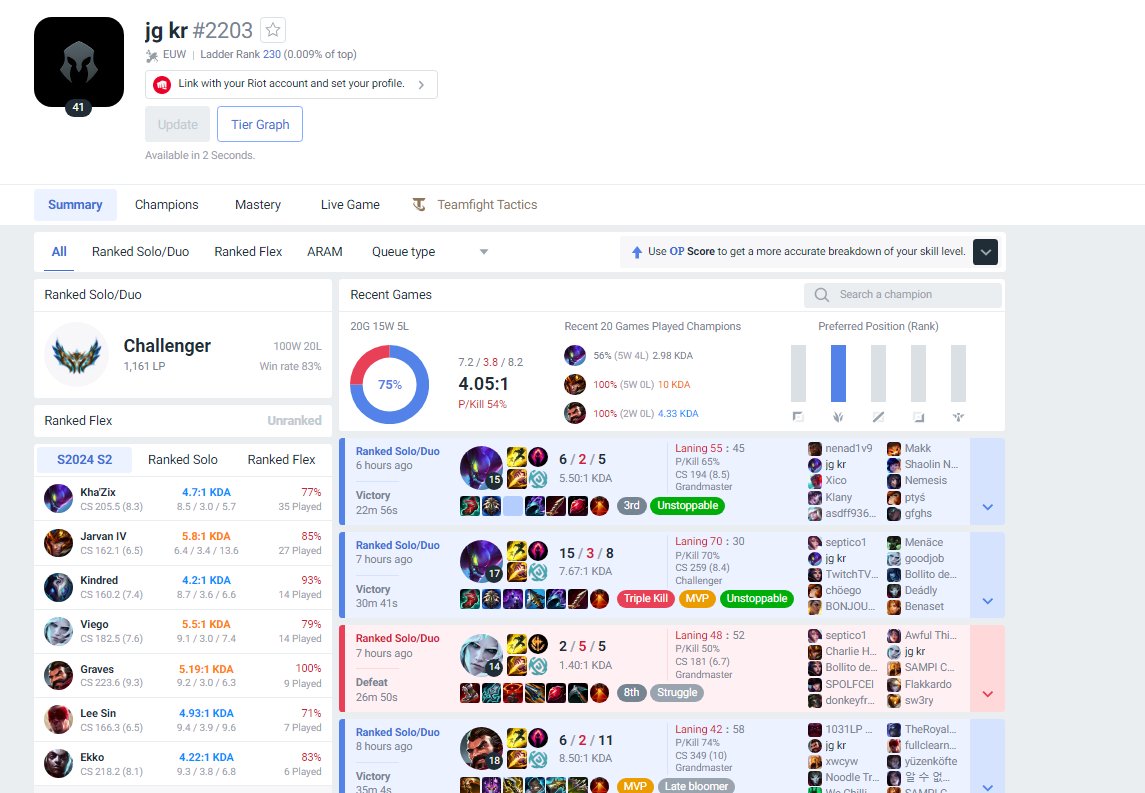
Task: Click the red Riot fist icon in link banner
Action: [162, 85]
